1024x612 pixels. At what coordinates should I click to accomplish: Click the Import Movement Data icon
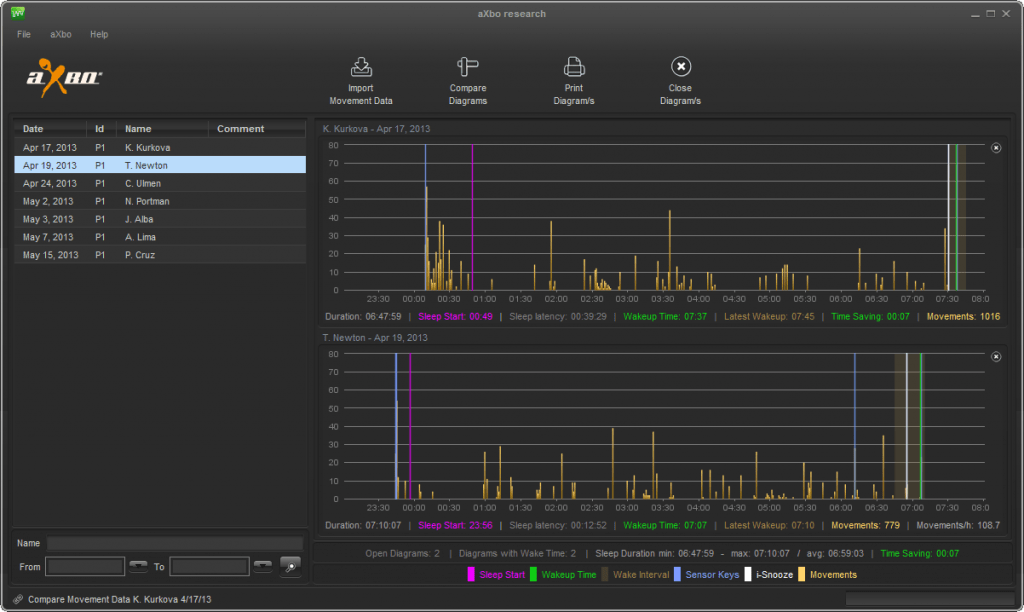point(361,70)
